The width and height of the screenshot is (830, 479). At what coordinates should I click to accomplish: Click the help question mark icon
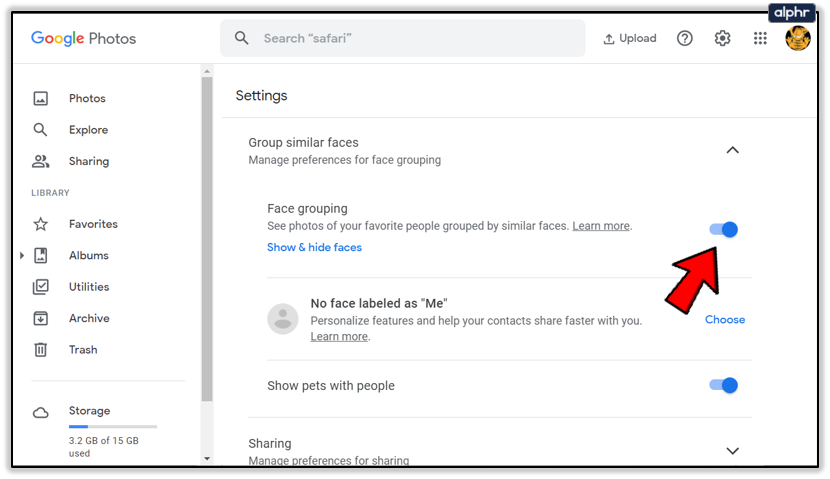tap(685, 39)
